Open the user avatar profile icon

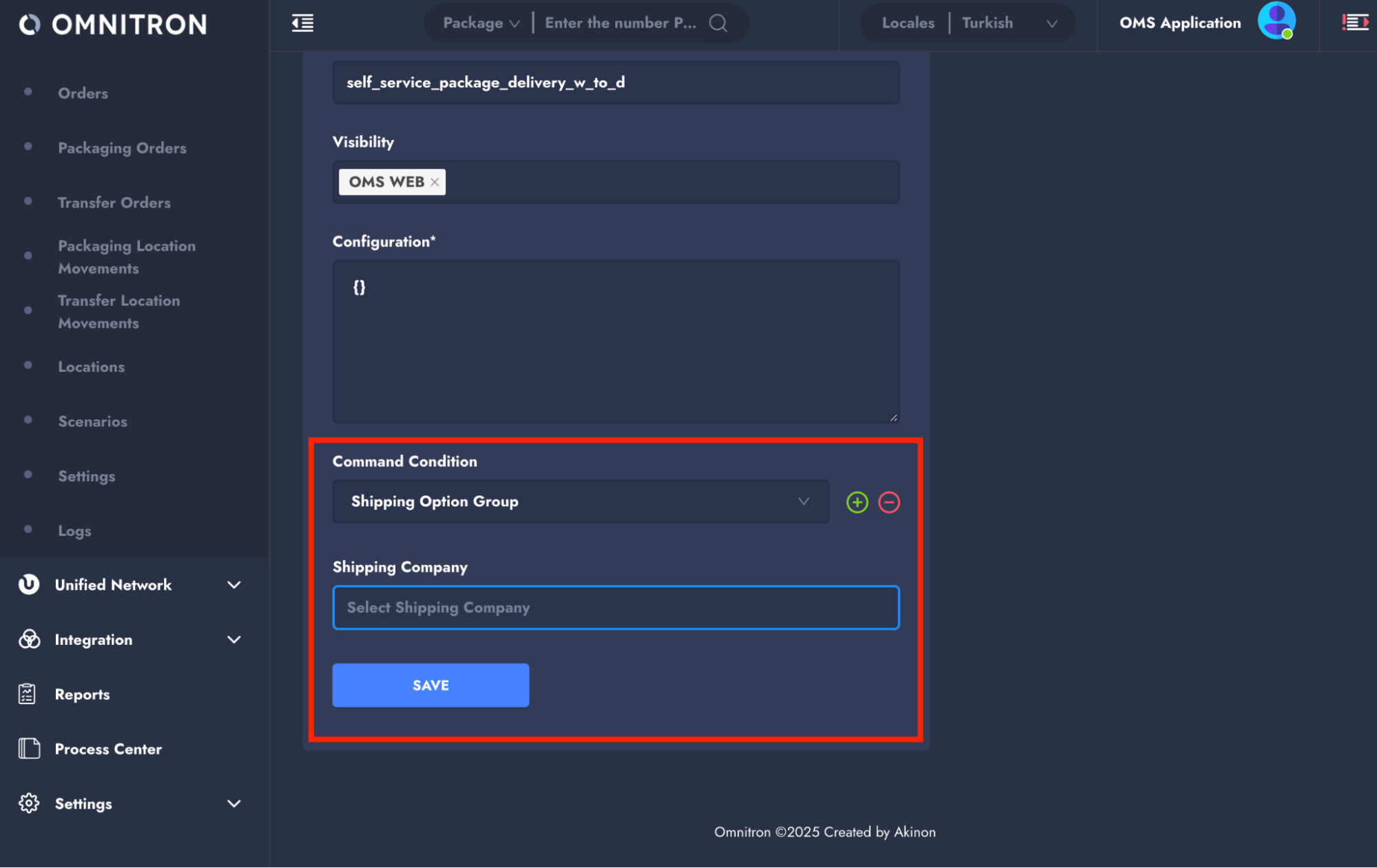tap(1276, 21)
